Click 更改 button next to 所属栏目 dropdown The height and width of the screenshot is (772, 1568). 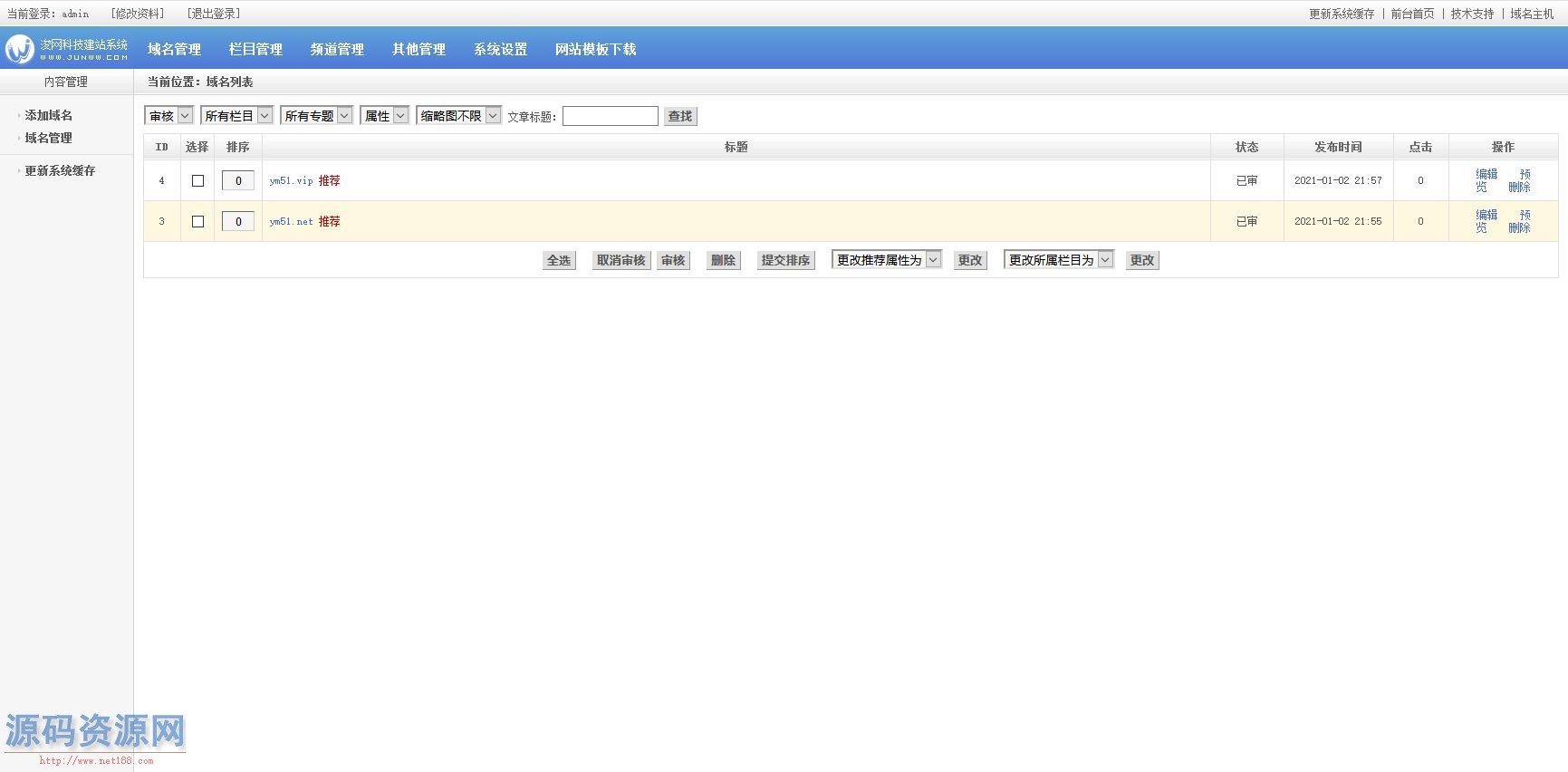[1142, 260]
